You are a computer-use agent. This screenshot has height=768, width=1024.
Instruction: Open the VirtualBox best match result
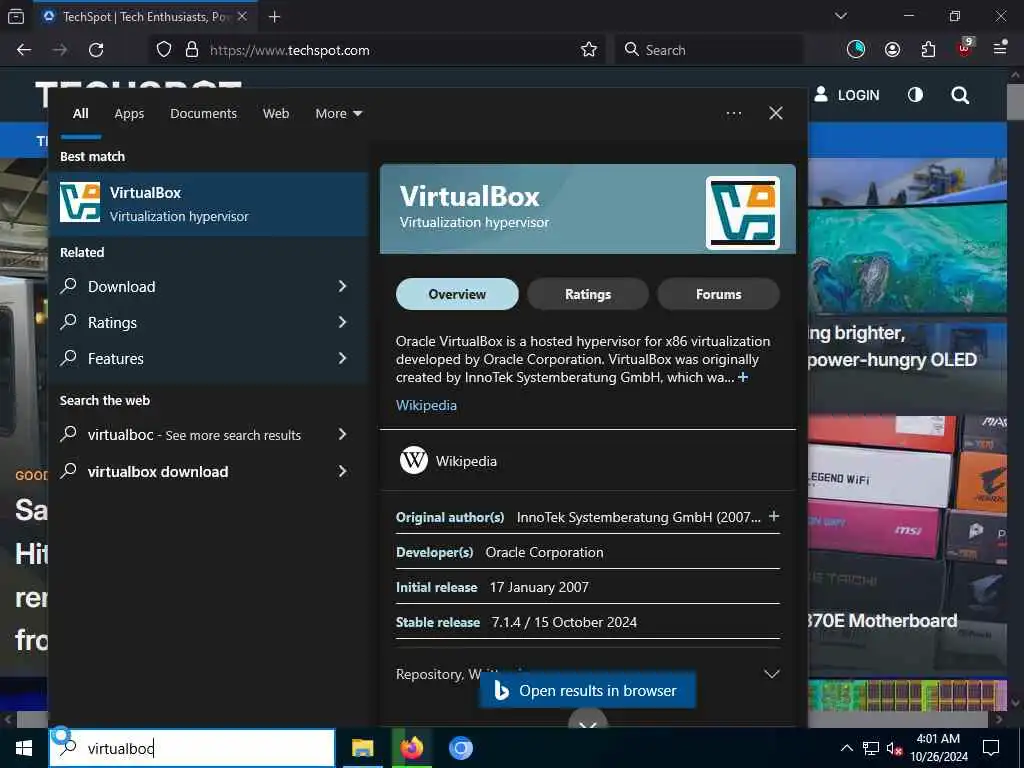point(208,204)
